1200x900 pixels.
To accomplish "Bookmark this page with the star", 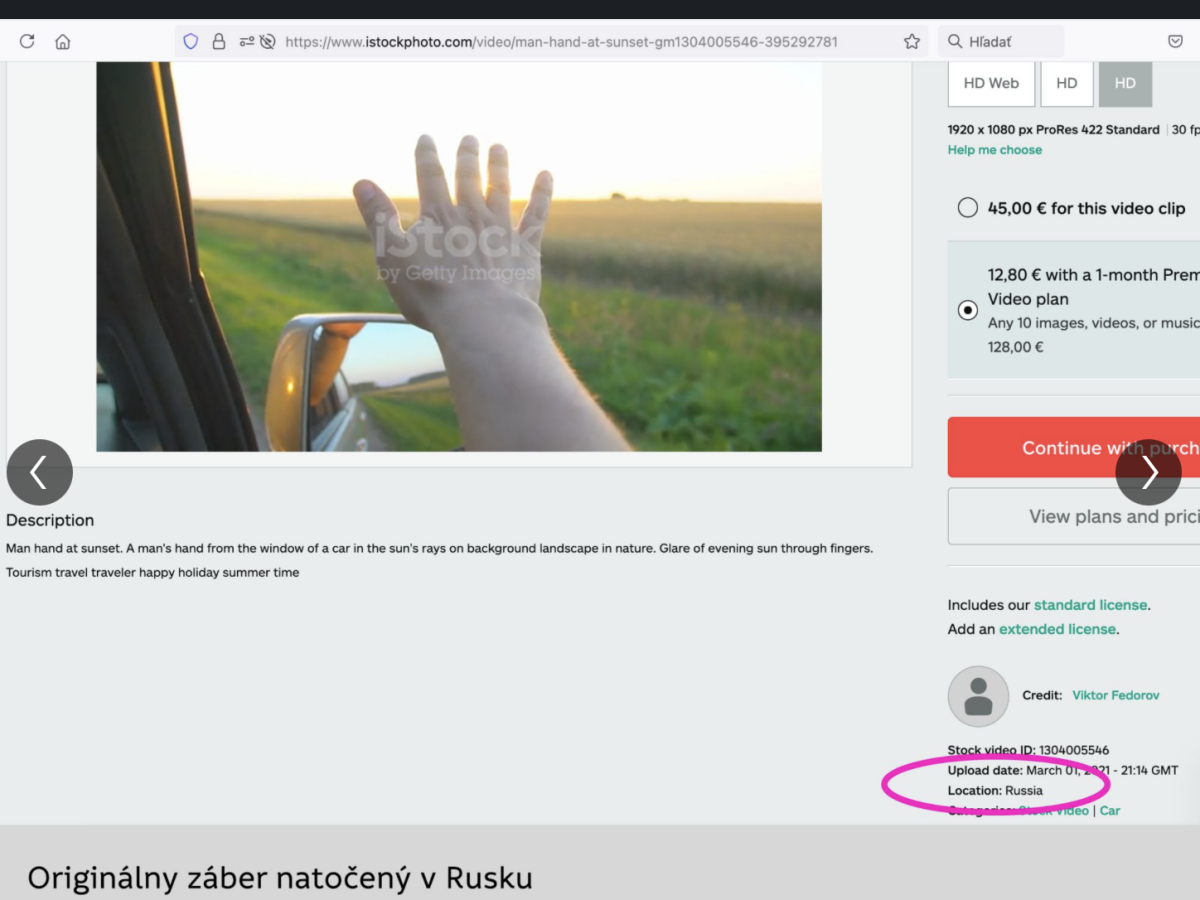I will point(912,42).
